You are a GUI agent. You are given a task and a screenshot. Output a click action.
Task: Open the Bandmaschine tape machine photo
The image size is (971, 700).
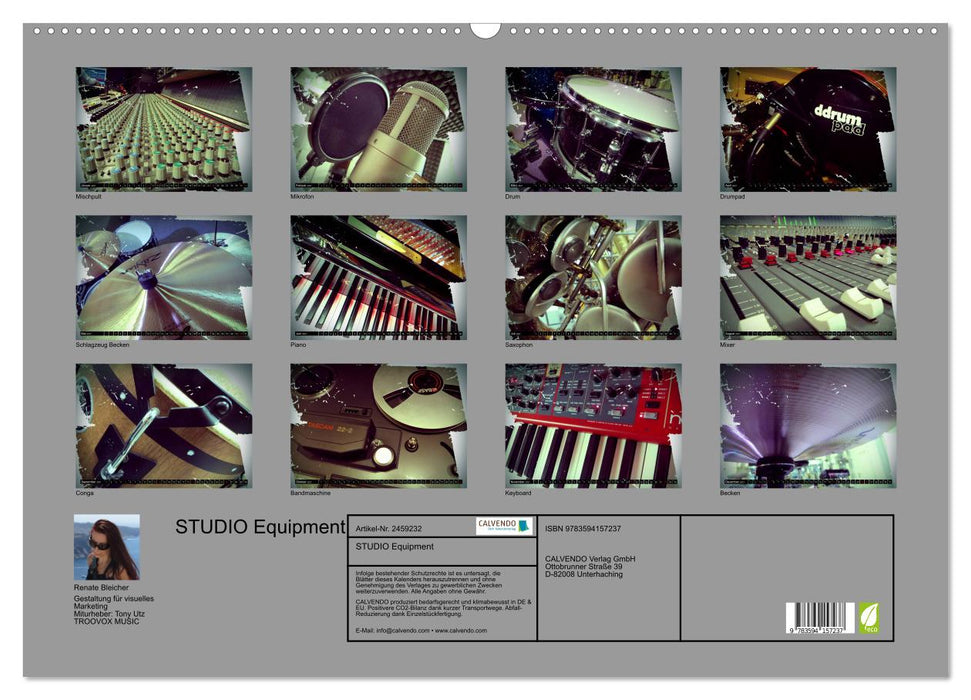point(378,426)
